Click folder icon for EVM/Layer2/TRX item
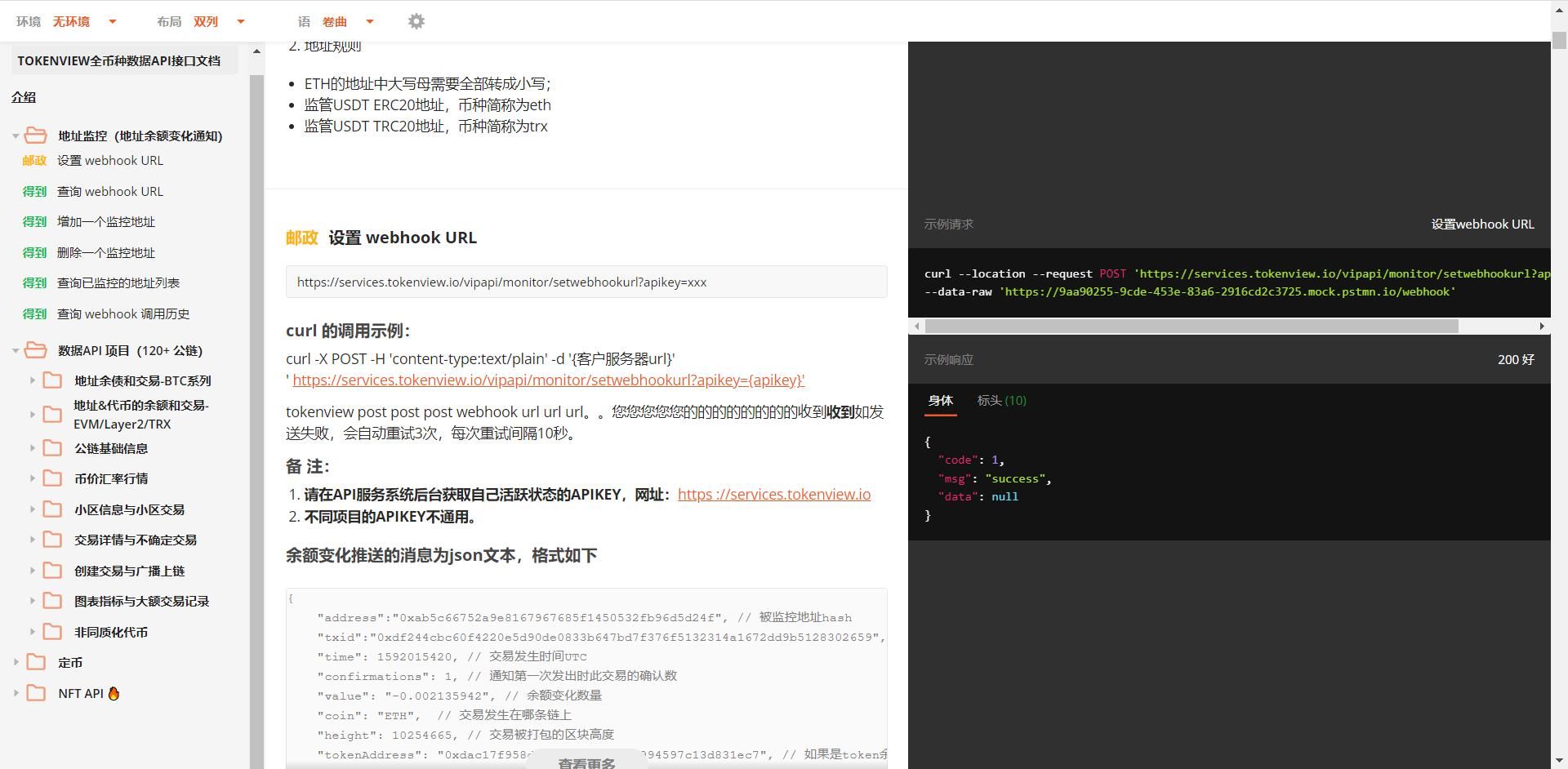 (52, 415)
